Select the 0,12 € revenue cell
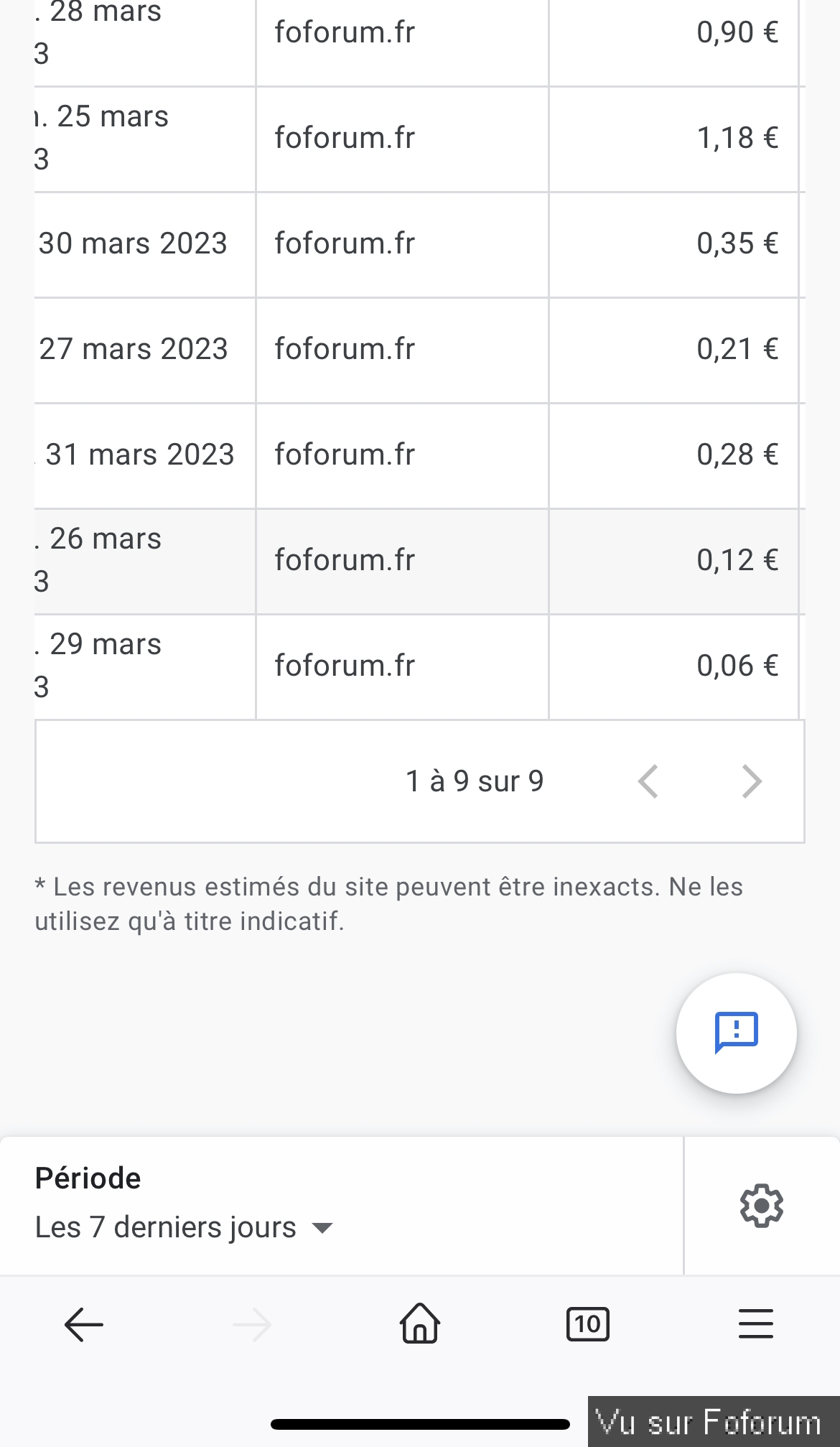The image size is (840, 1447). (737, 560)
